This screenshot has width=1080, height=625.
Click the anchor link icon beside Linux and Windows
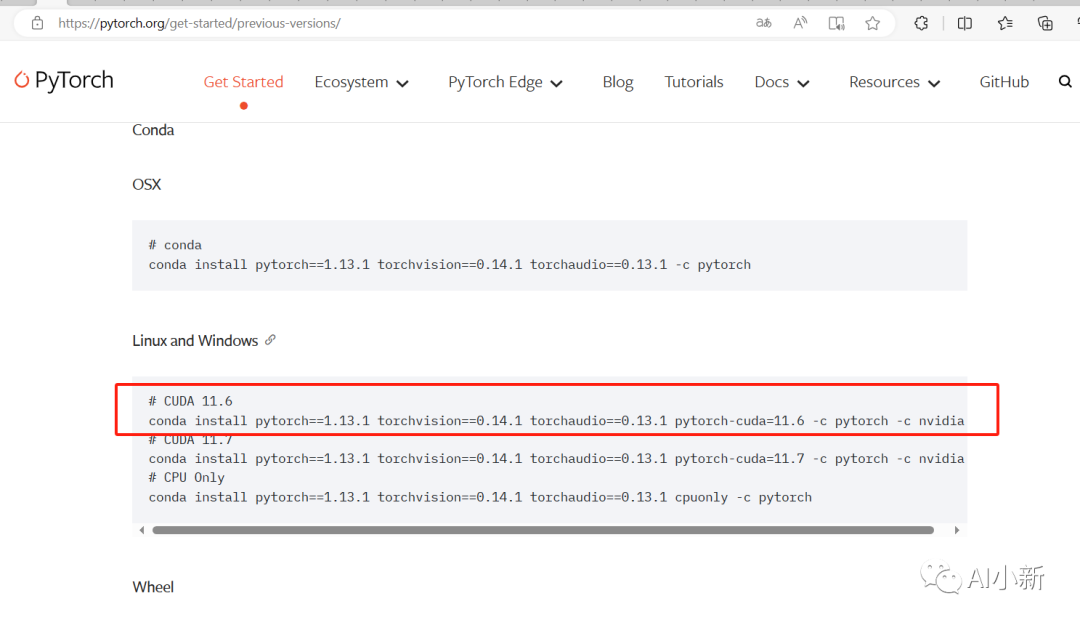coord(271,340)
